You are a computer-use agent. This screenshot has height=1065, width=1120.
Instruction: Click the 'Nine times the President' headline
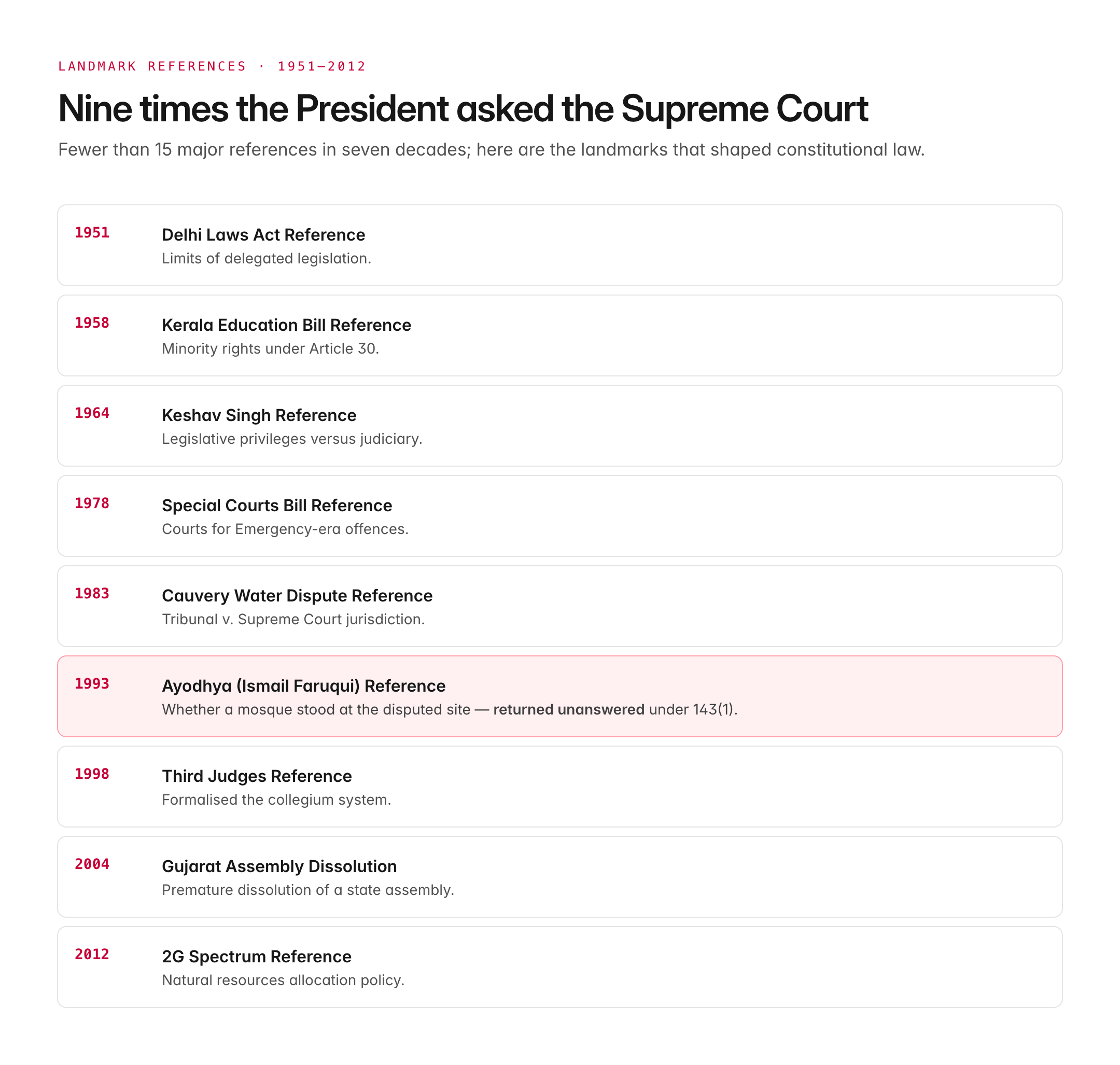tap(463, 108)
